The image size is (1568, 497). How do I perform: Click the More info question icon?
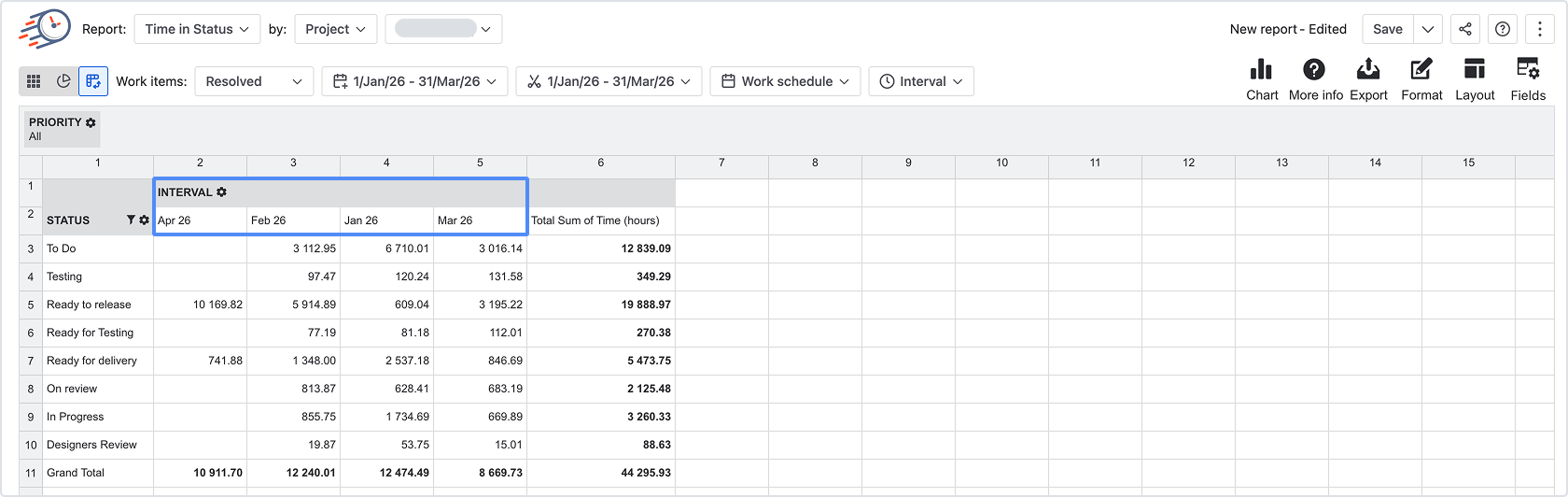(x=1314, y=69)
